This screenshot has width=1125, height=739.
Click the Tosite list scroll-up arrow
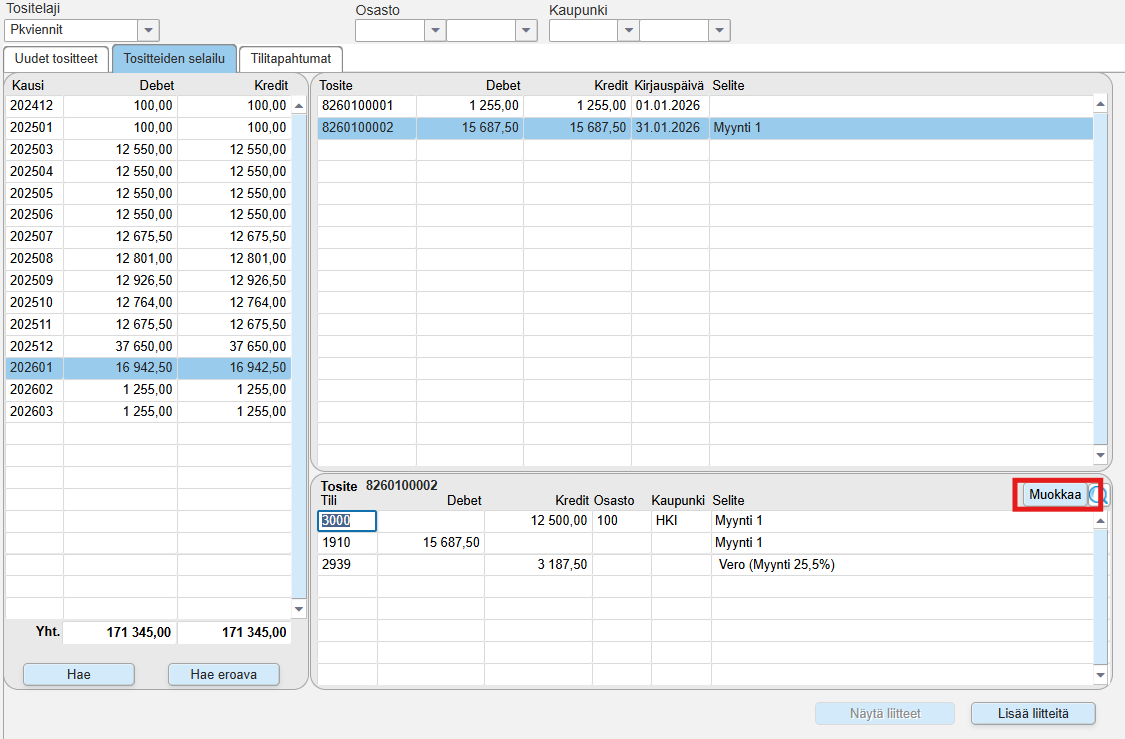coord(1101,105)
